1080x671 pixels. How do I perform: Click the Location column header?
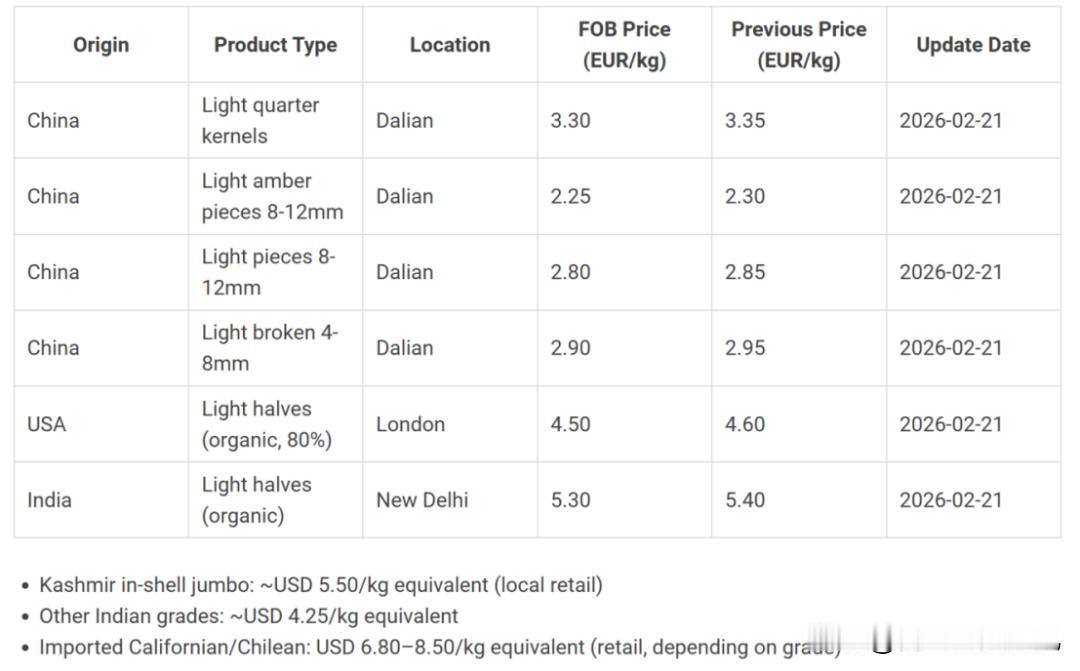pos(450,45)
